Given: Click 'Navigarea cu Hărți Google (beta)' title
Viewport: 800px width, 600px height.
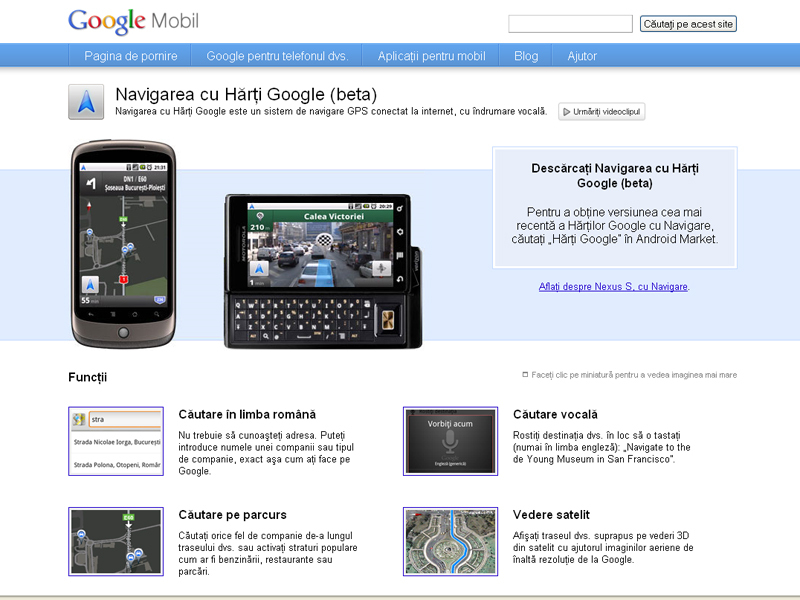Looking at the screenshot, I should [246, 94].
